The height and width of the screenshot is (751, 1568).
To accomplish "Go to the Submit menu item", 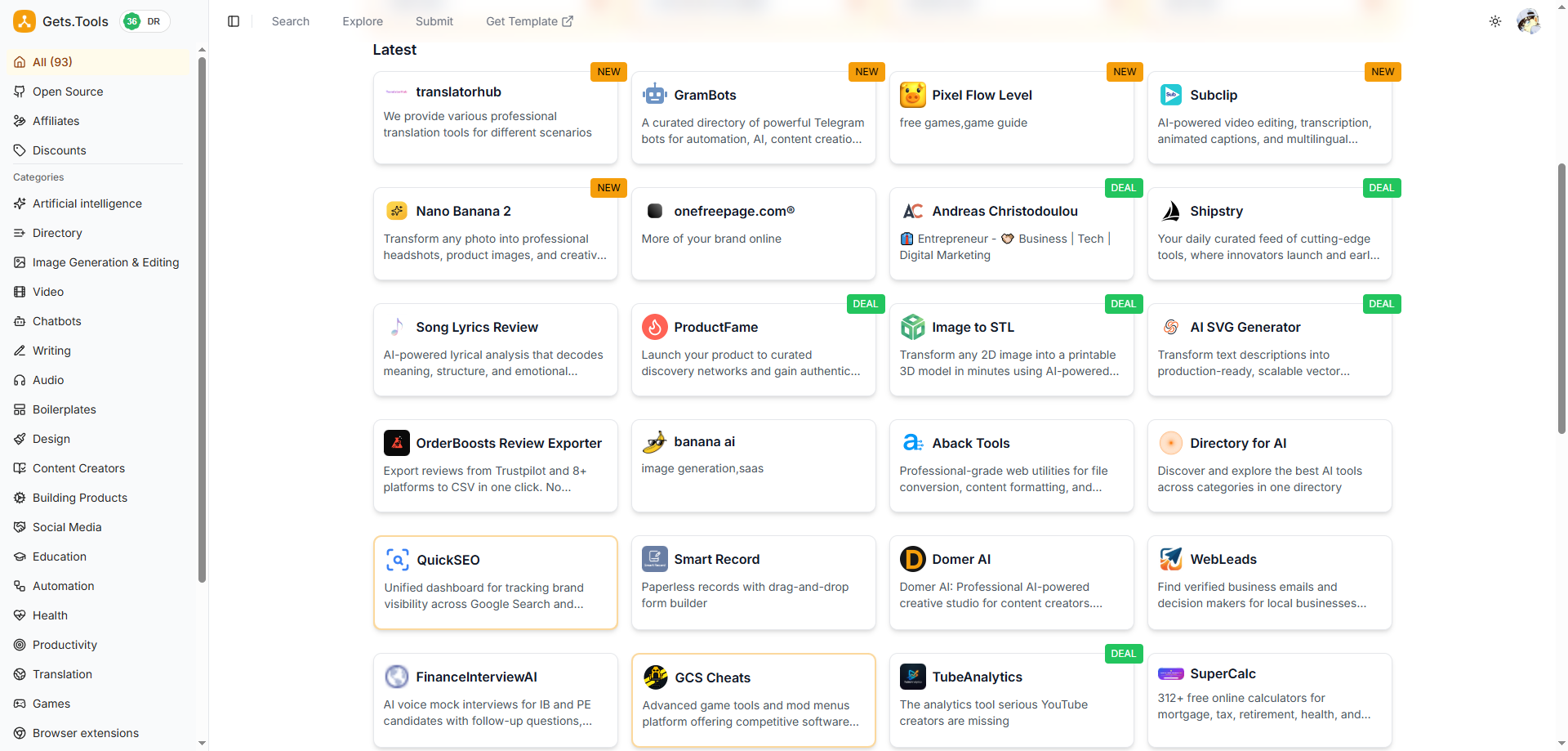I will tap(434, 21).
